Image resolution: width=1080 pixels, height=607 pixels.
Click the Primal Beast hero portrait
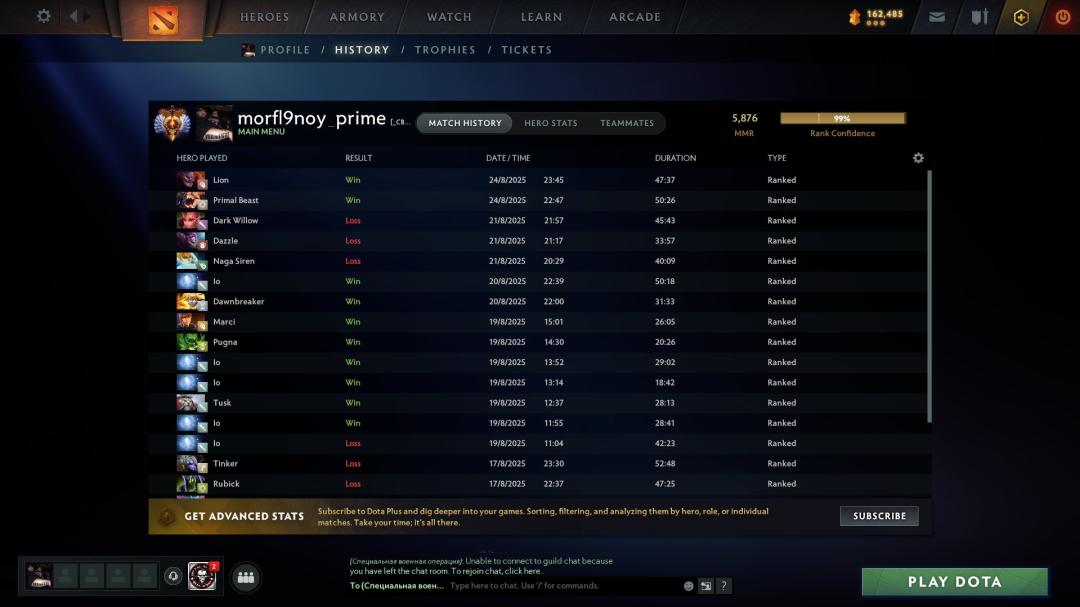pyautogui.click(x=191, y=200)
